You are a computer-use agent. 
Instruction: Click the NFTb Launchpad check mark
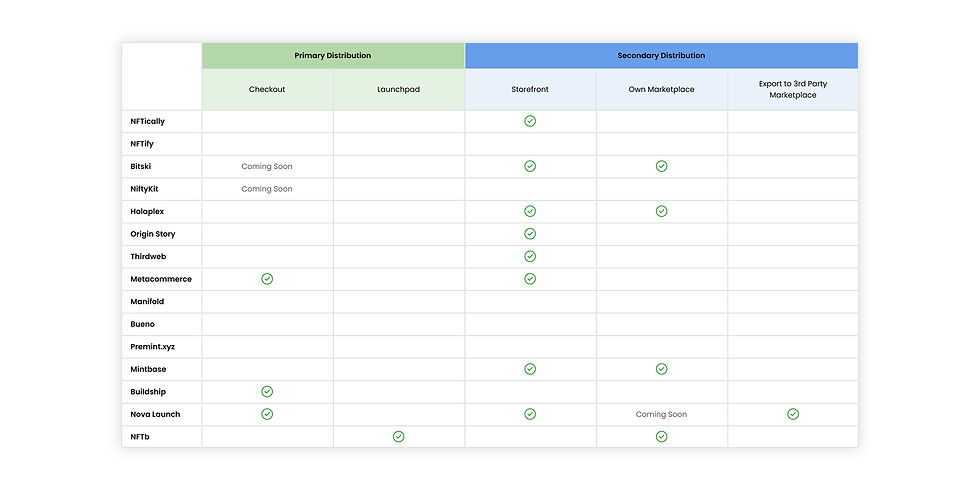[398, 436]
